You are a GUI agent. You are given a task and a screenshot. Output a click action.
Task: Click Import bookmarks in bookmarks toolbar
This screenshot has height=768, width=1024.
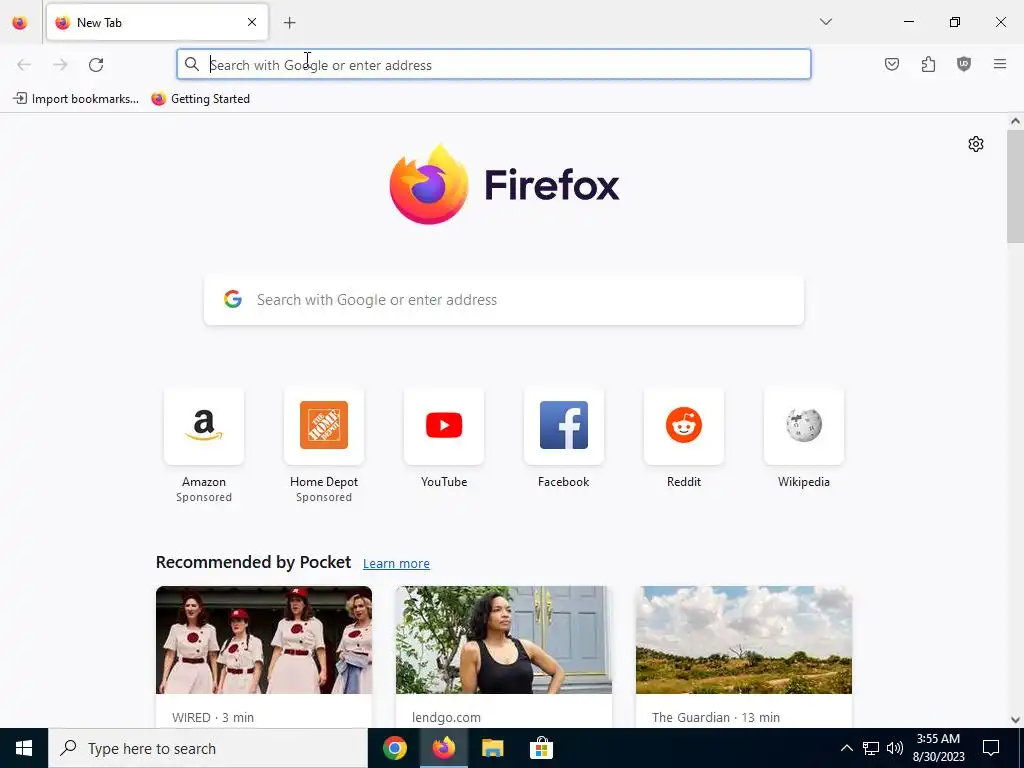[x=76, y=99]
